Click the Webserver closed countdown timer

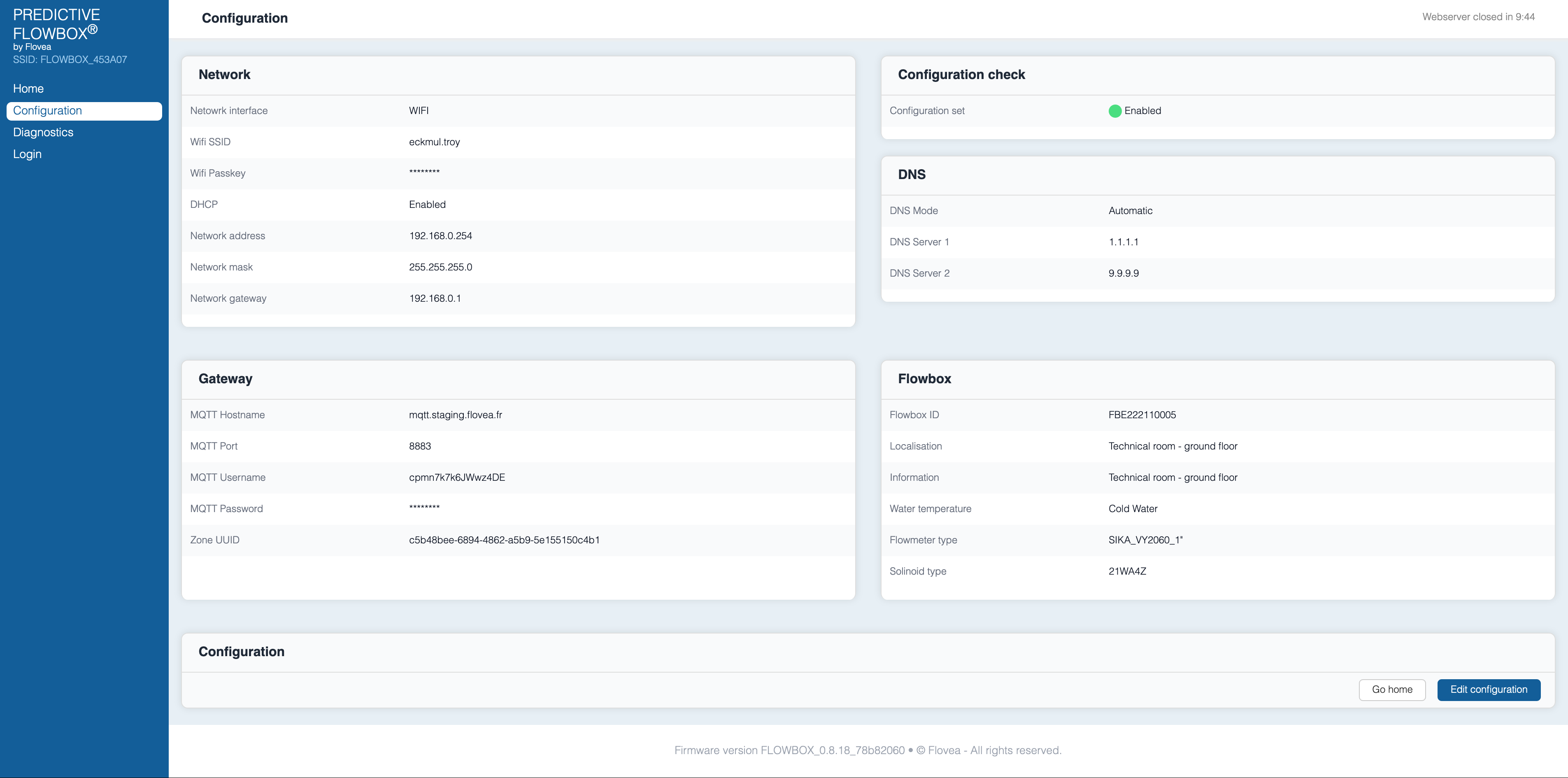(x=1479, y=17)
